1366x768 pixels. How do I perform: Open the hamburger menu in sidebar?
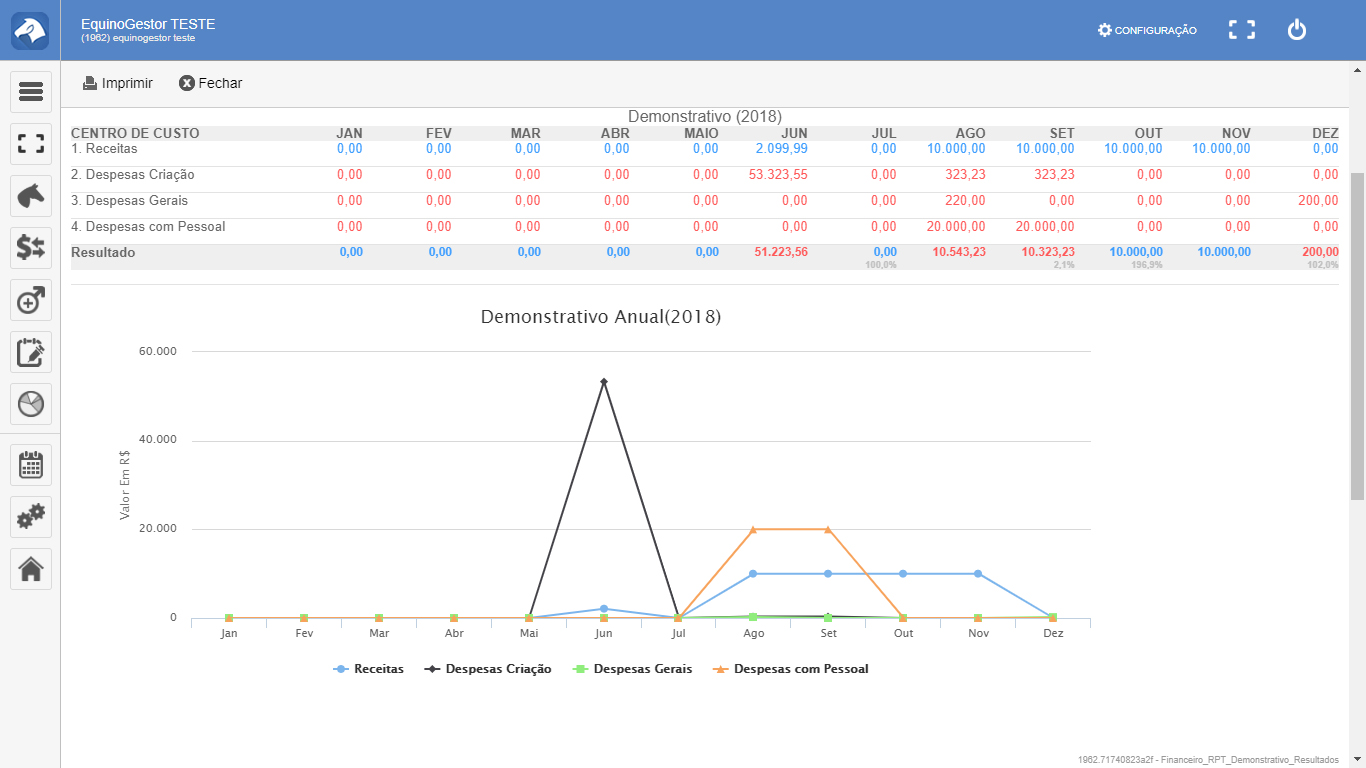[x=31, y=92]
